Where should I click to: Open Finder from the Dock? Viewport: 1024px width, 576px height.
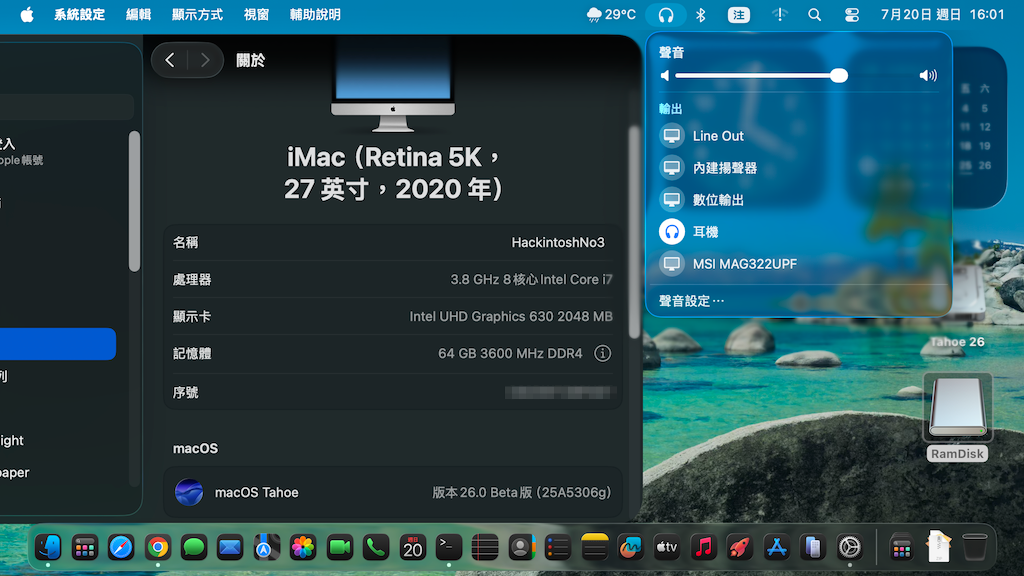coord(48,547)
